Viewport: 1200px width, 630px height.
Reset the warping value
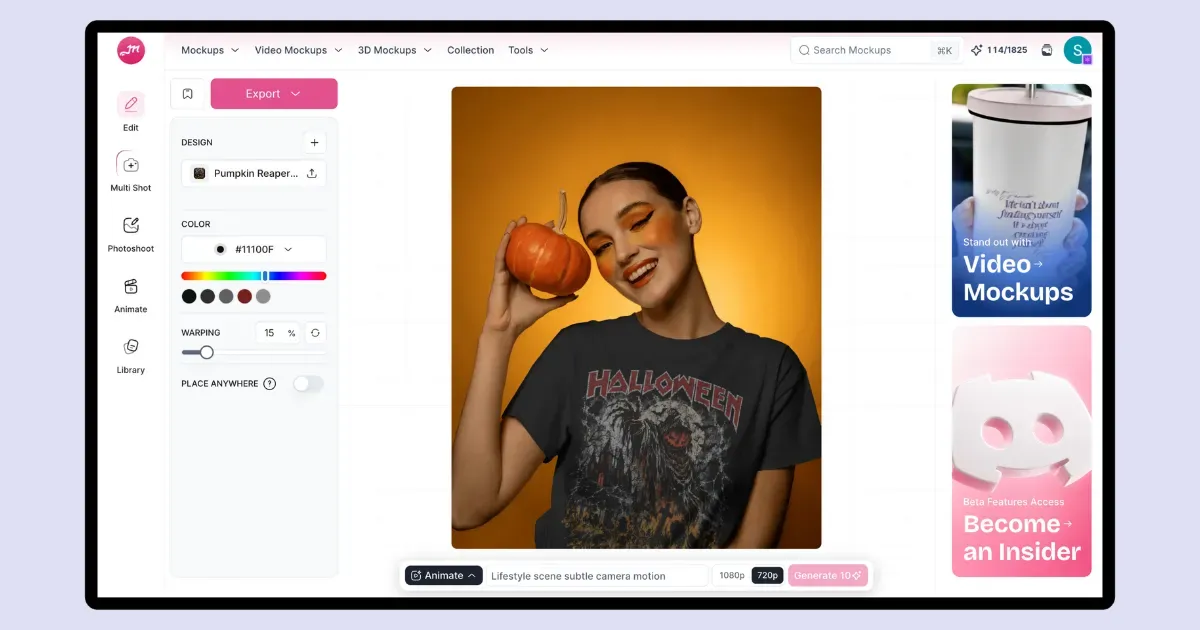pyautogui.click(x=315, y=333)
